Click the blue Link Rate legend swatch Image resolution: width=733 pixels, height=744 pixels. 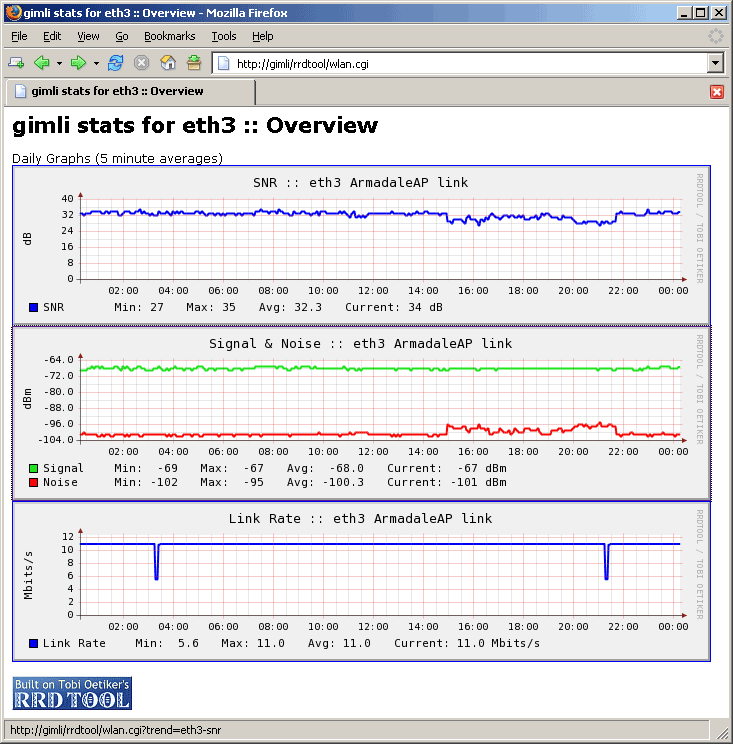click(33, 643)
